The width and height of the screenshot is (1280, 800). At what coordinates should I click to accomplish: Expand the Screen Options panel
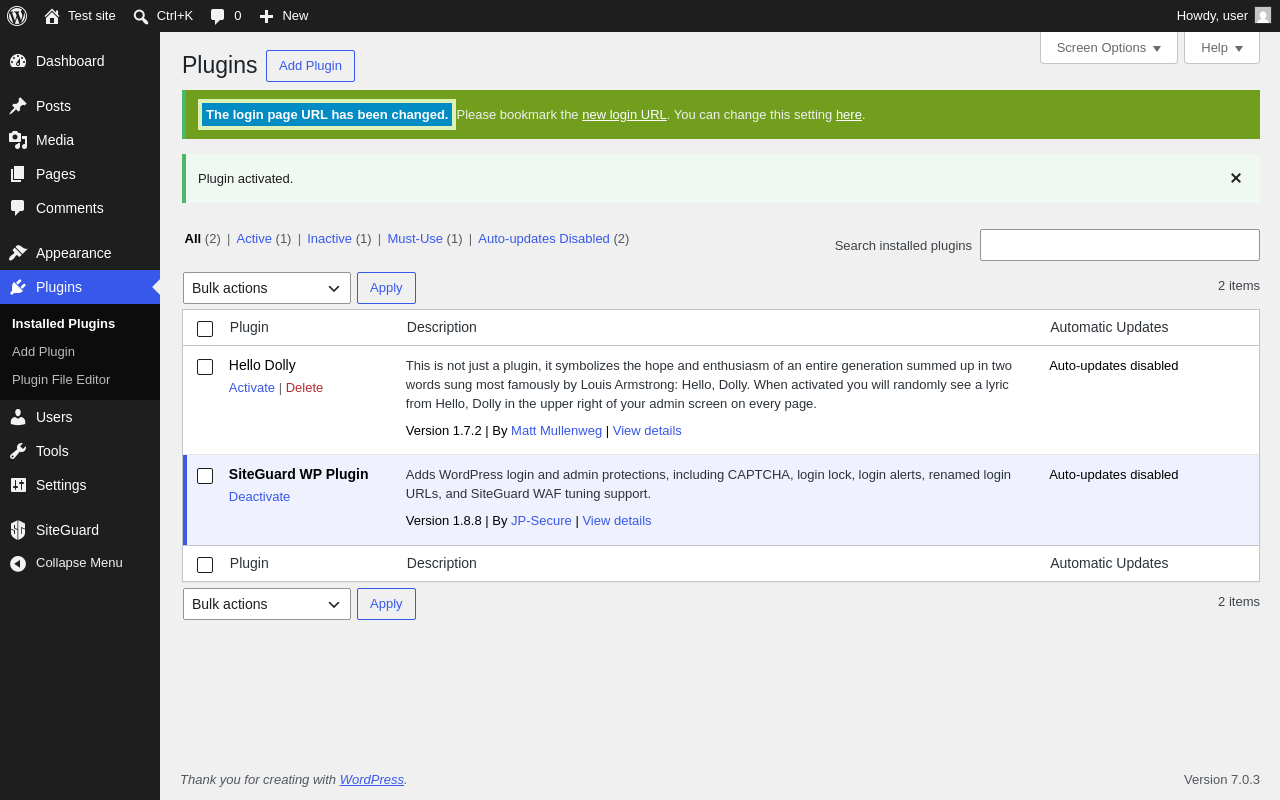tap(1109, 47)
